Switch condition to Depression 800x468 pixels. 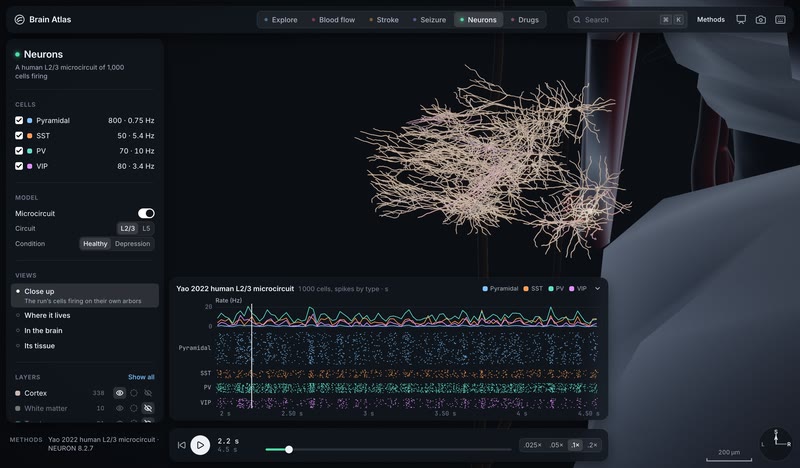pos(133,244)
